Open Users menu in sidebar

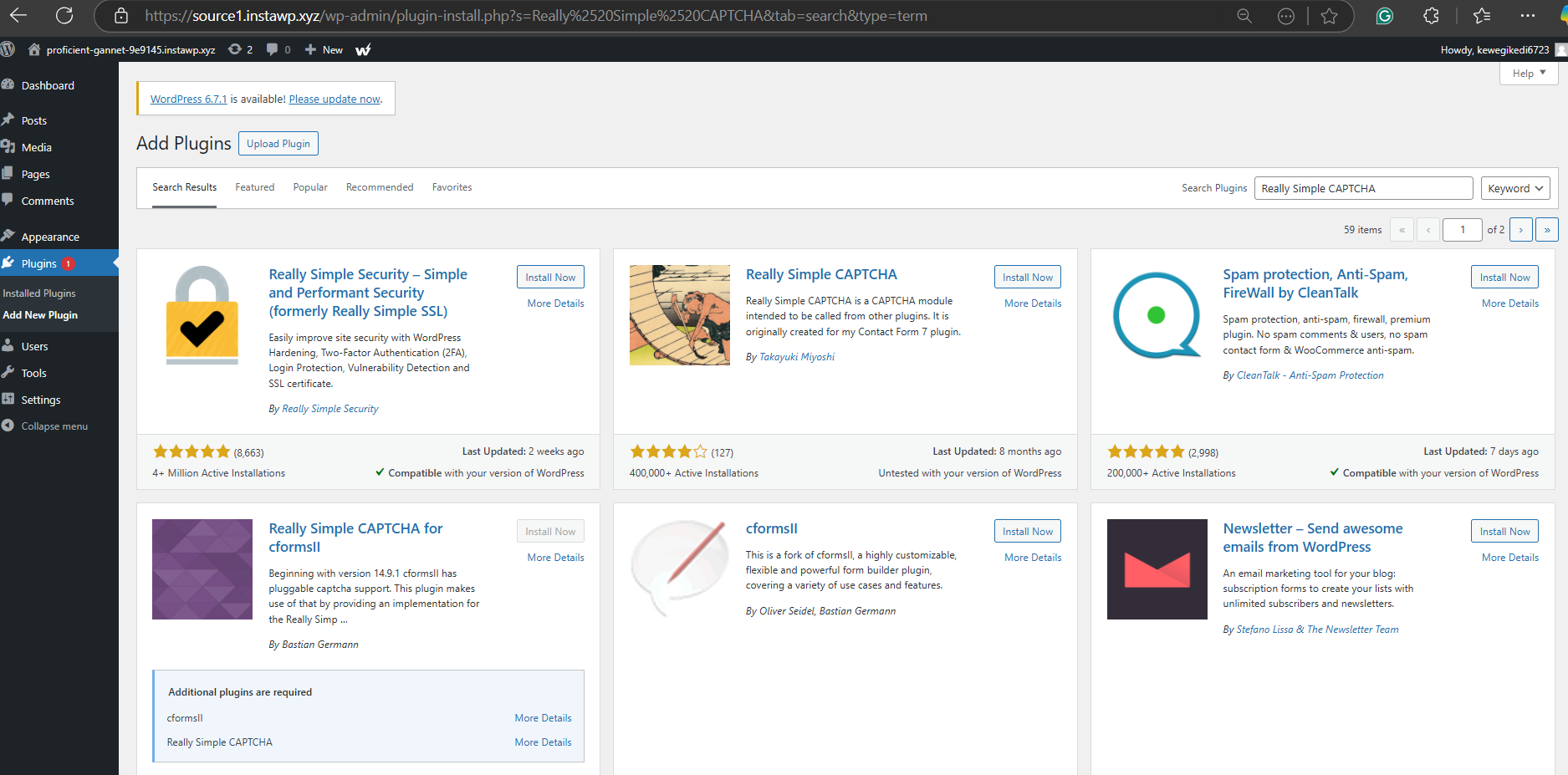pyautogui.click(x=35, y=346)
